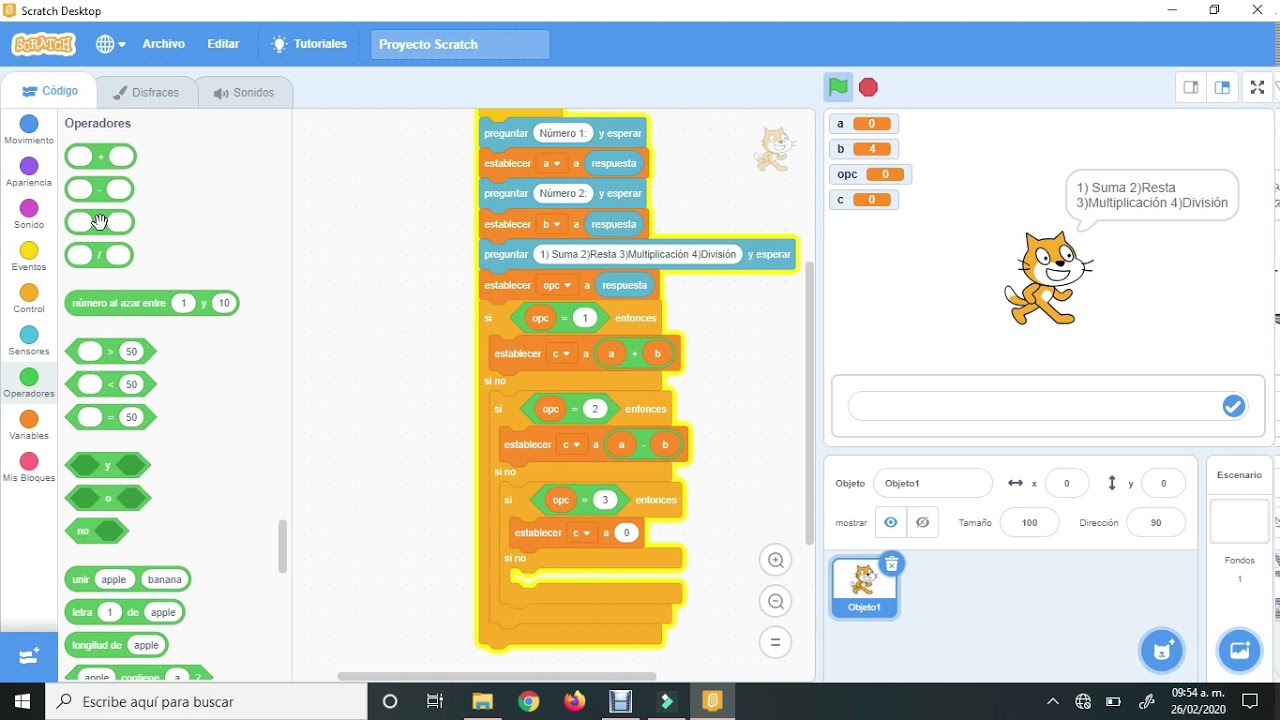
Task: Click the sprite x position field
Action: tap(1067, 483)
